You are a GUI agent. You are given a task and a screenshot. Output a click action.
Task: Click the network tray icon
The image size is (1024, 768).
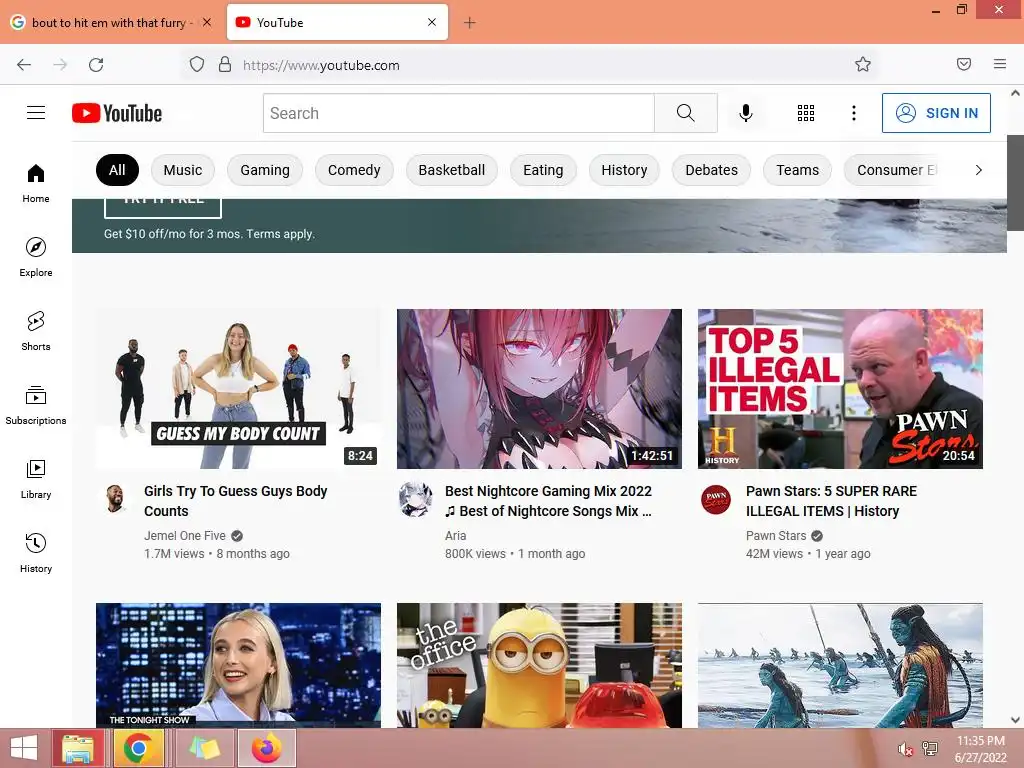(x=930, y=749)
